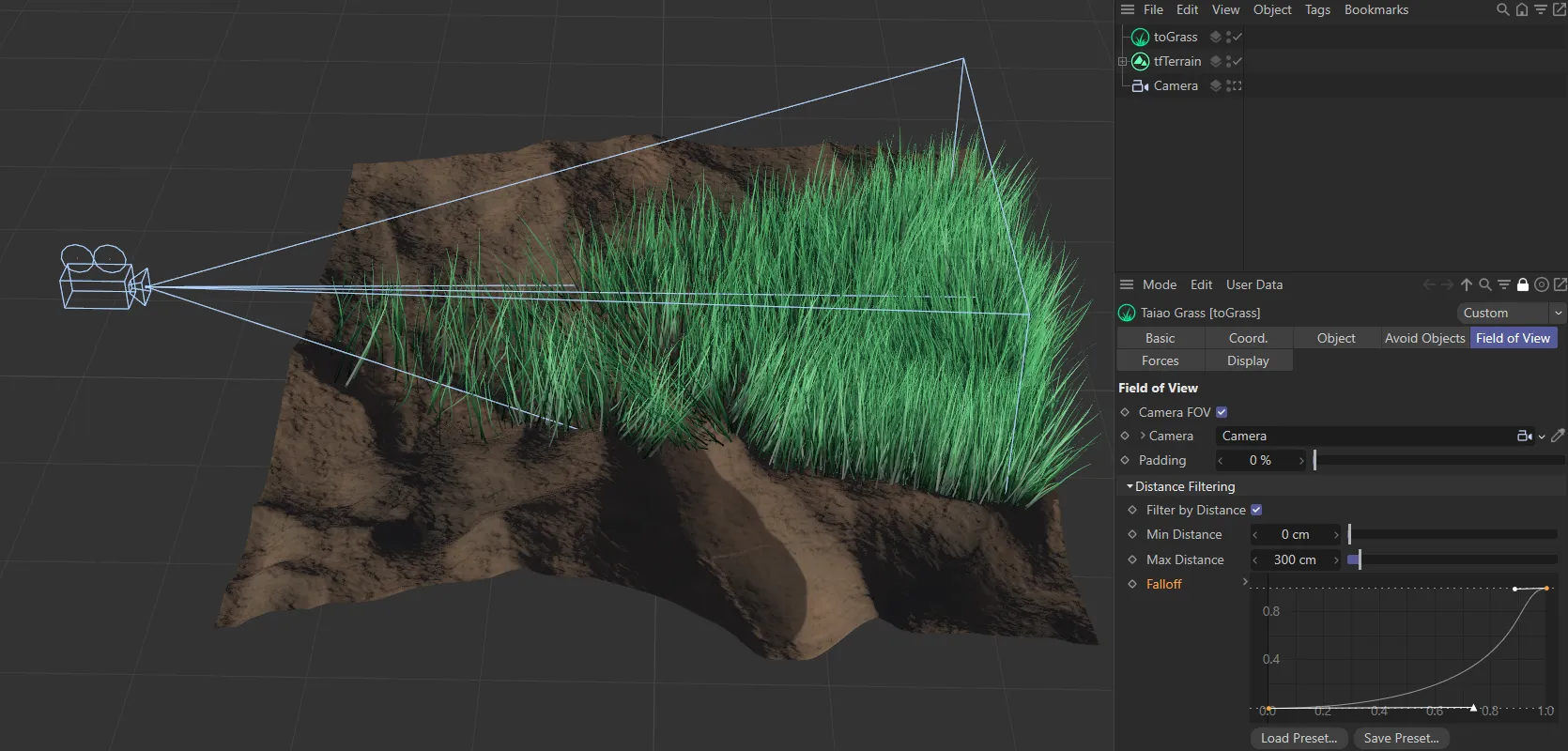Viewport: 1568px width, 751px height.
Task: Click the Save Preset button
Action: point(1401,739)
